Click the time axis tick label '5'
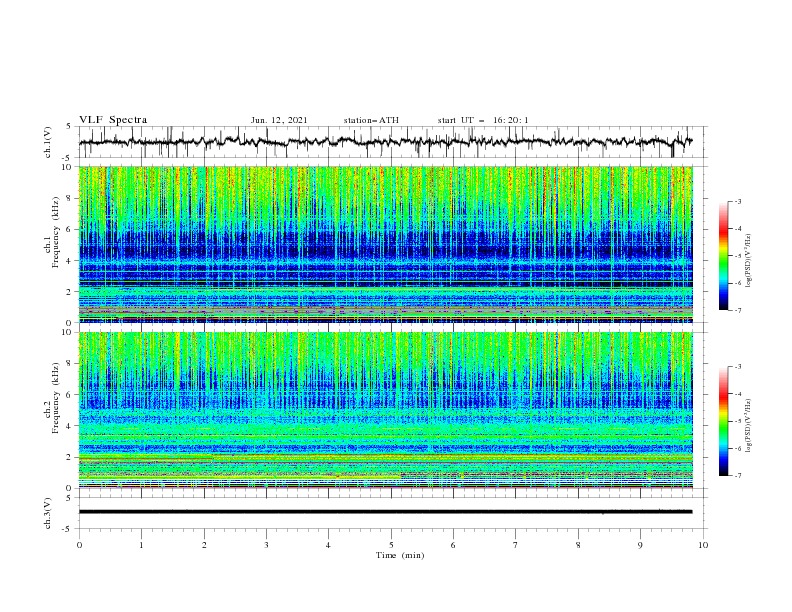Image resolution: width=792 pixels, height=612 pixels. [391, 545]
